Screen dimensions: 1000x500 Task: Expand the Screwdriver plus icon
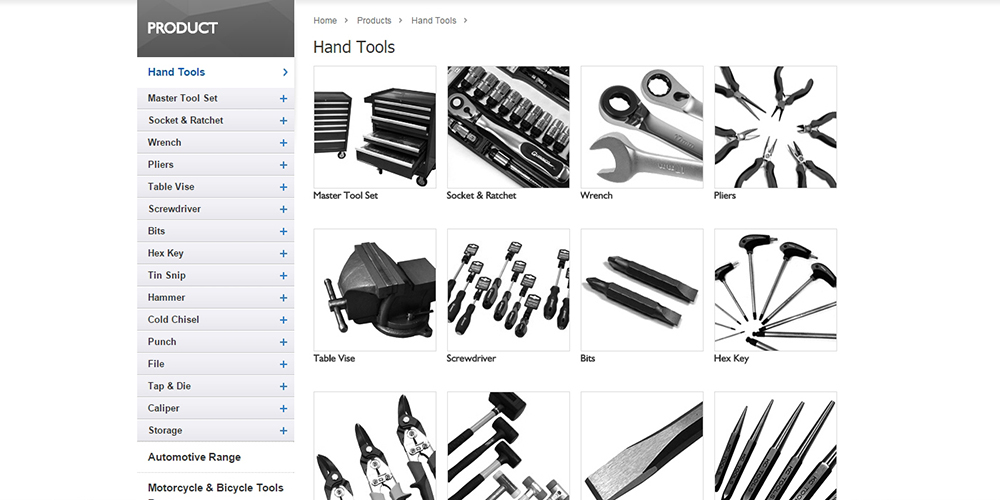tap(283, 209)
